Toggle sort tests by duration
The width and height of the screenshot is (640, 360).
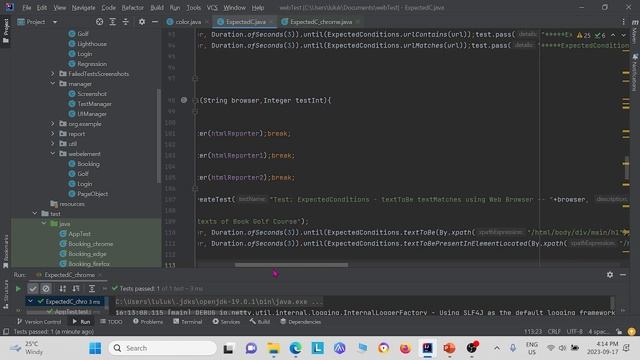[x=76, y=289]
